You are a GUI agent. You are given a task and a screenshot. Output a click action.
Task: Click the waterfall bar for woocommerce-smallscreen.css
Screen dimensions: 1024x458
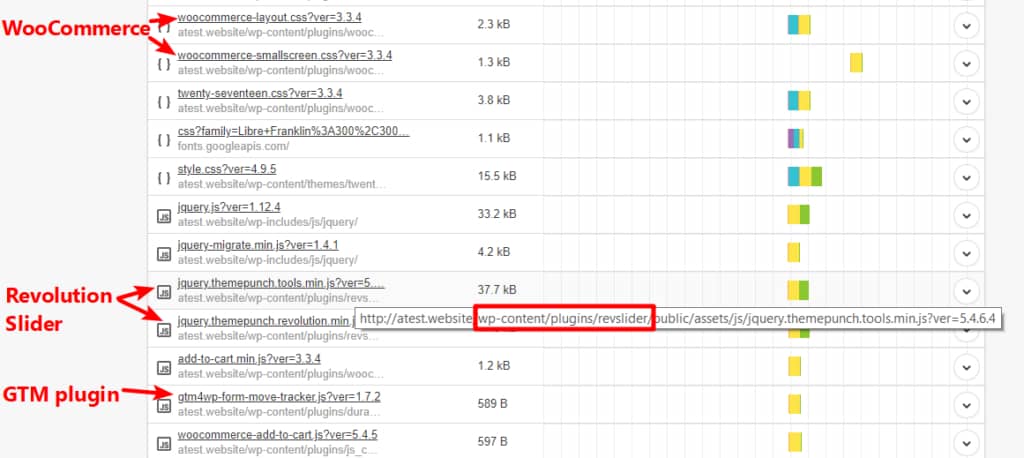(856, 63)
